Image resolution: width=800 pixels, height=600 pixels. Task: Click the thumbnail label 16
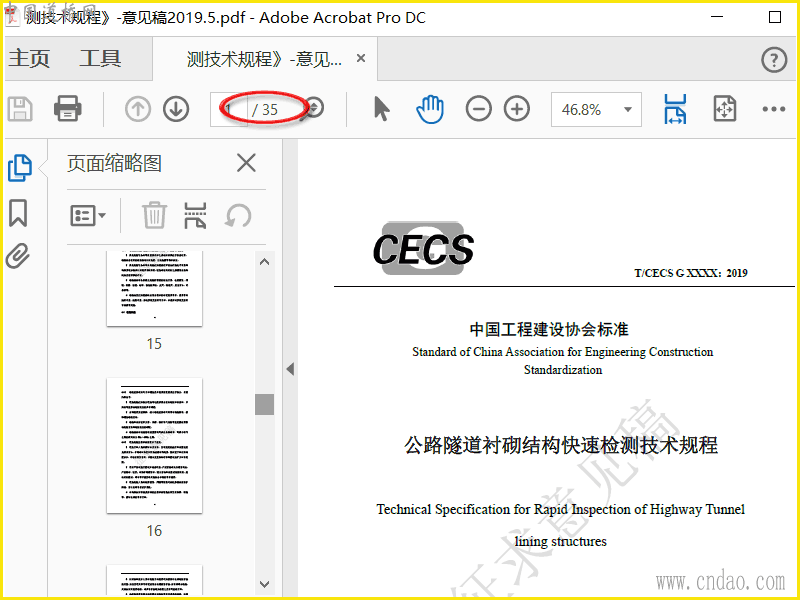(x=154, y=531)
